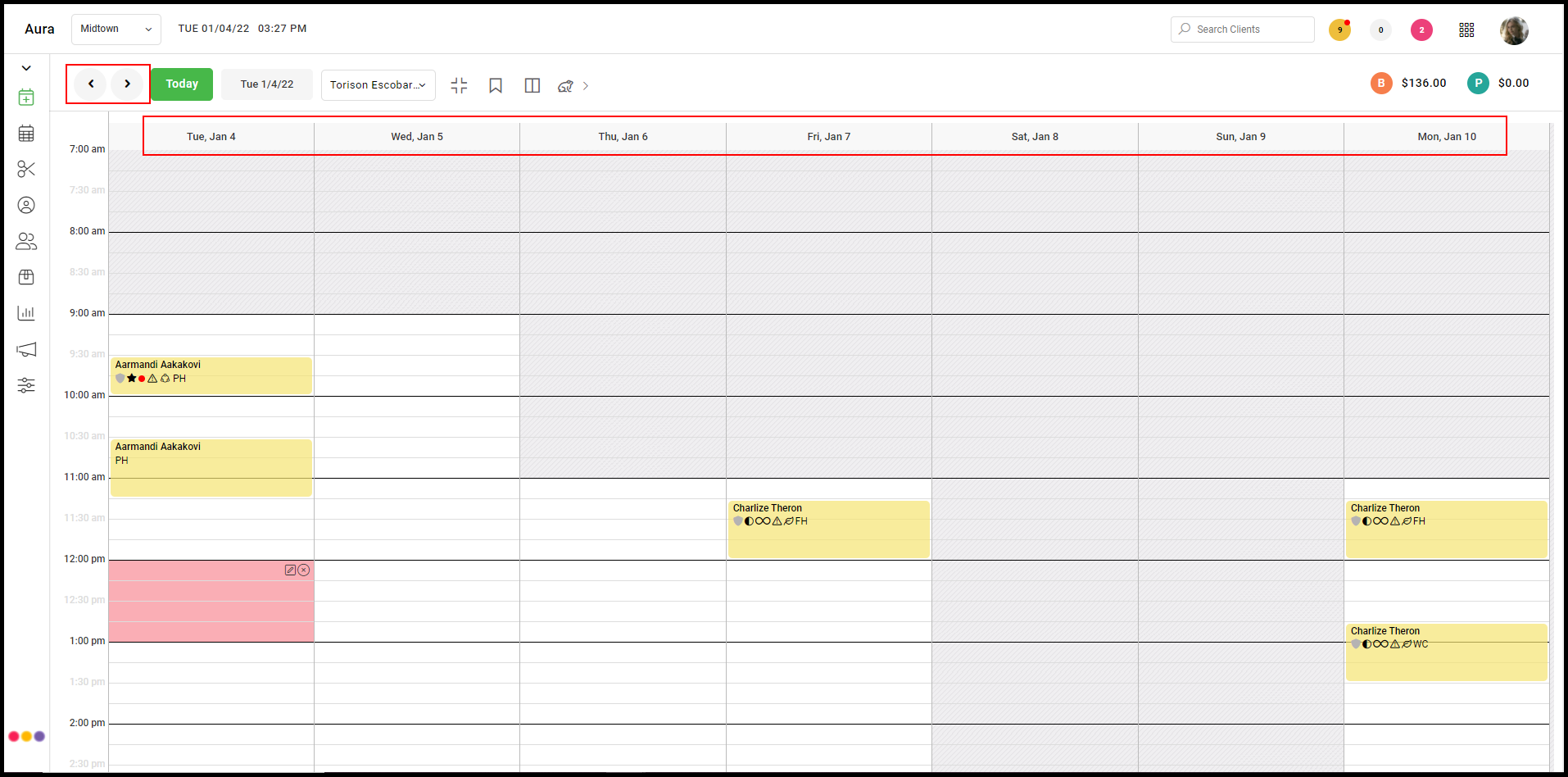Click the bookmark icon in toolbar
The height and width of the screenshot is (777, 1568).
click(496, 85)
